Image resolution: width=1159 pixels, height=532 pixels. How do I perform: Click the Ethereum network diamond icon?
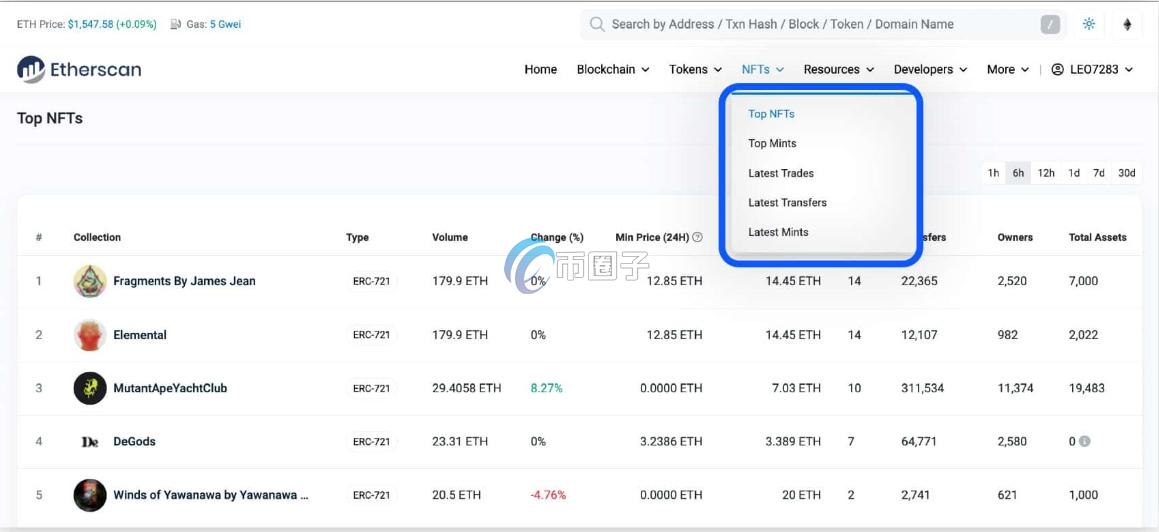point(1127,24)
